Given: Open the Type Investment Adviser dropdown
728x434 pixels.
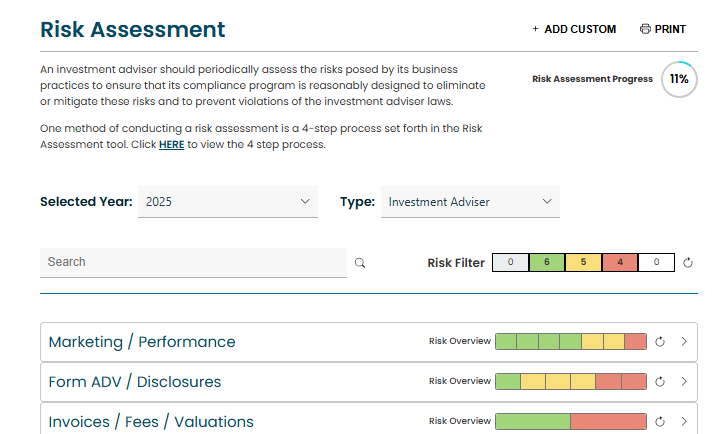Looking at the screenshot, I should (x=470, y=202).
